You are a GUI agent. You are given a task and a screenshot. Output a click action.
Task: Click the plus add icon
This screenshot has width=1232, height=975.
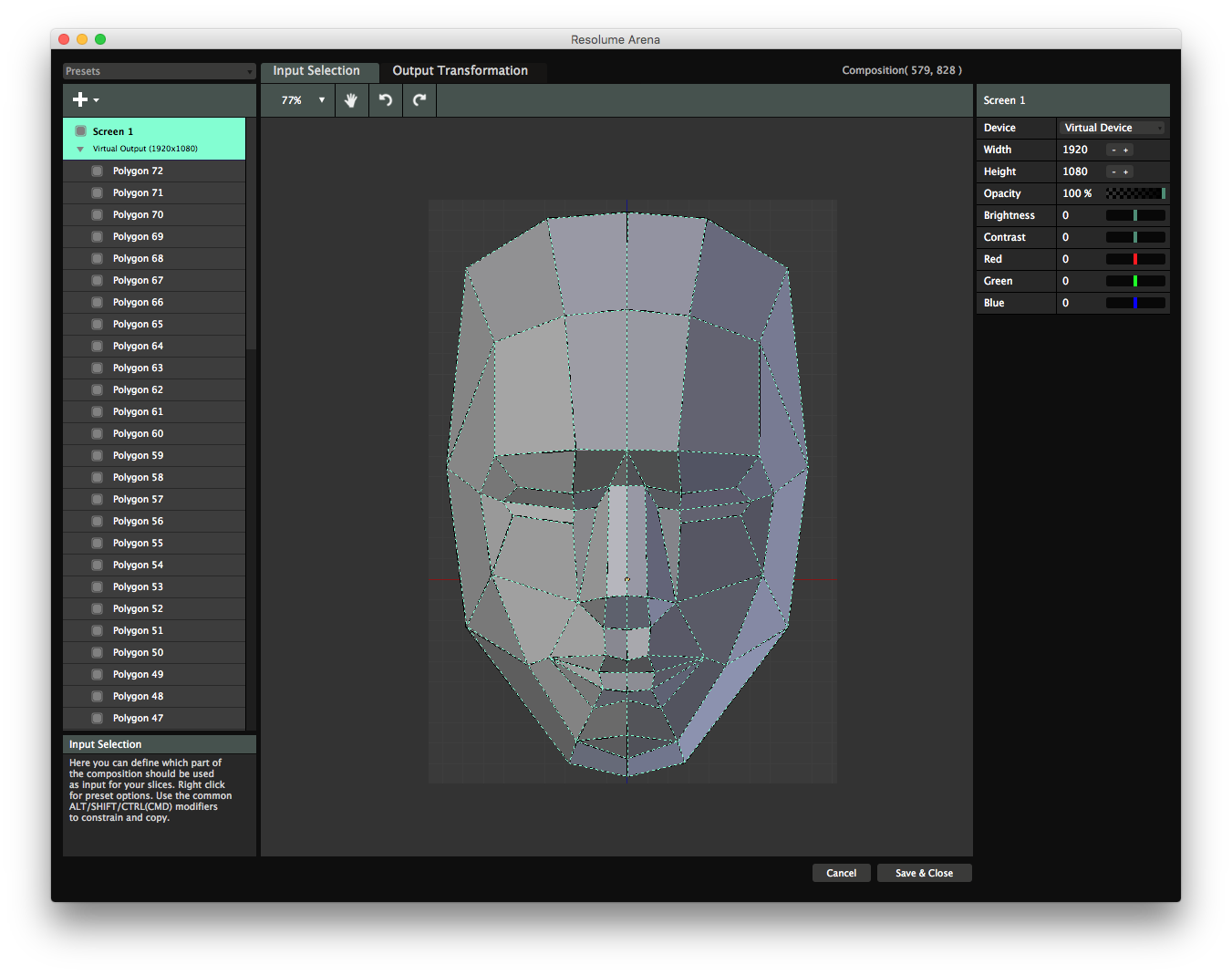click(81, 100)
